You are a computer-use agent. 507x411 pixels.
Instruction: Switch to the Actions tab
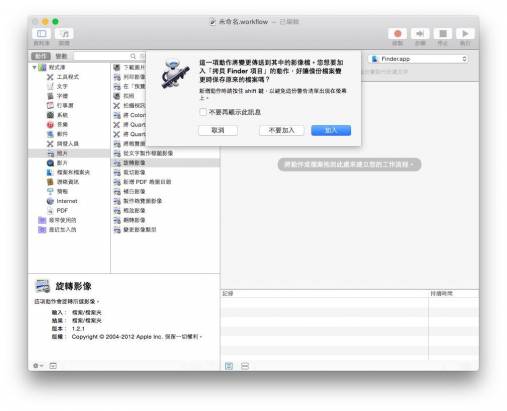41,56
